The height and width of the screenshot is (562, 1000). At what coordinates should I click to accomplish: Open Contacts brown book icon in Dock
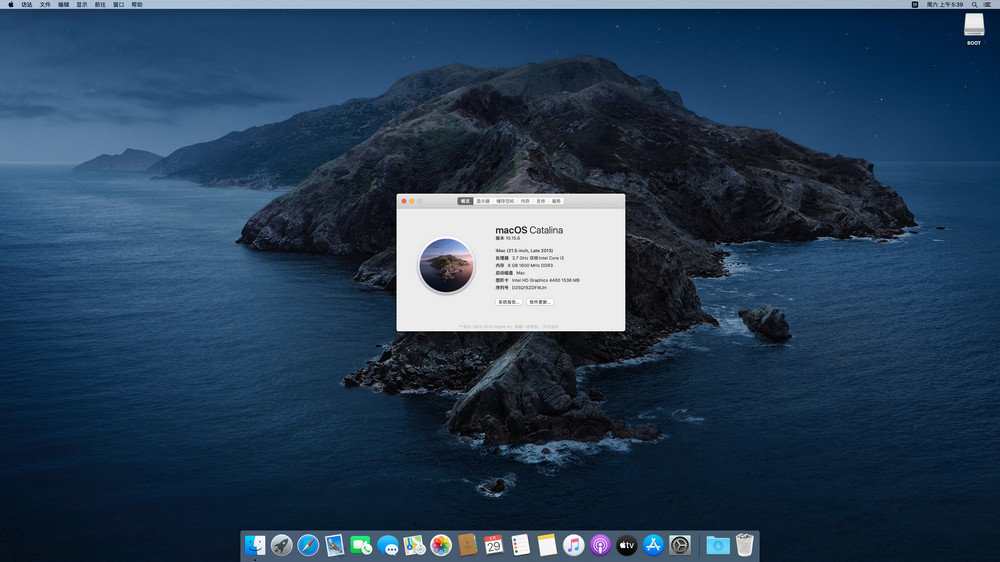[x=467, y=545]
